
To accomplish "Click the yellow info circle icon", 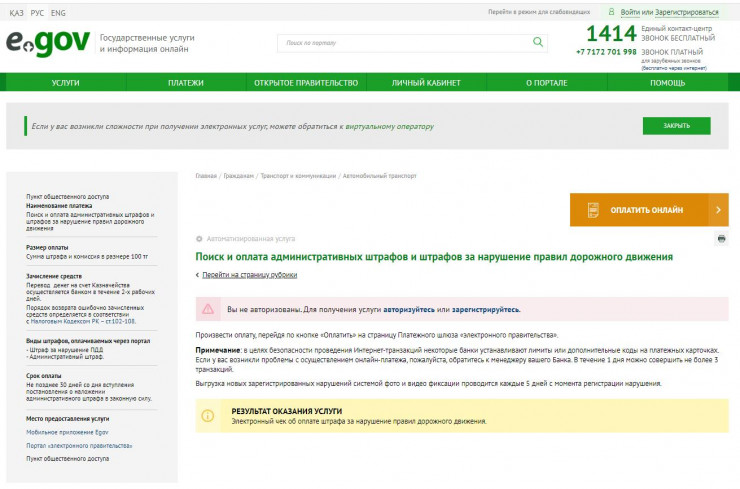I will (x=208, y=415).
